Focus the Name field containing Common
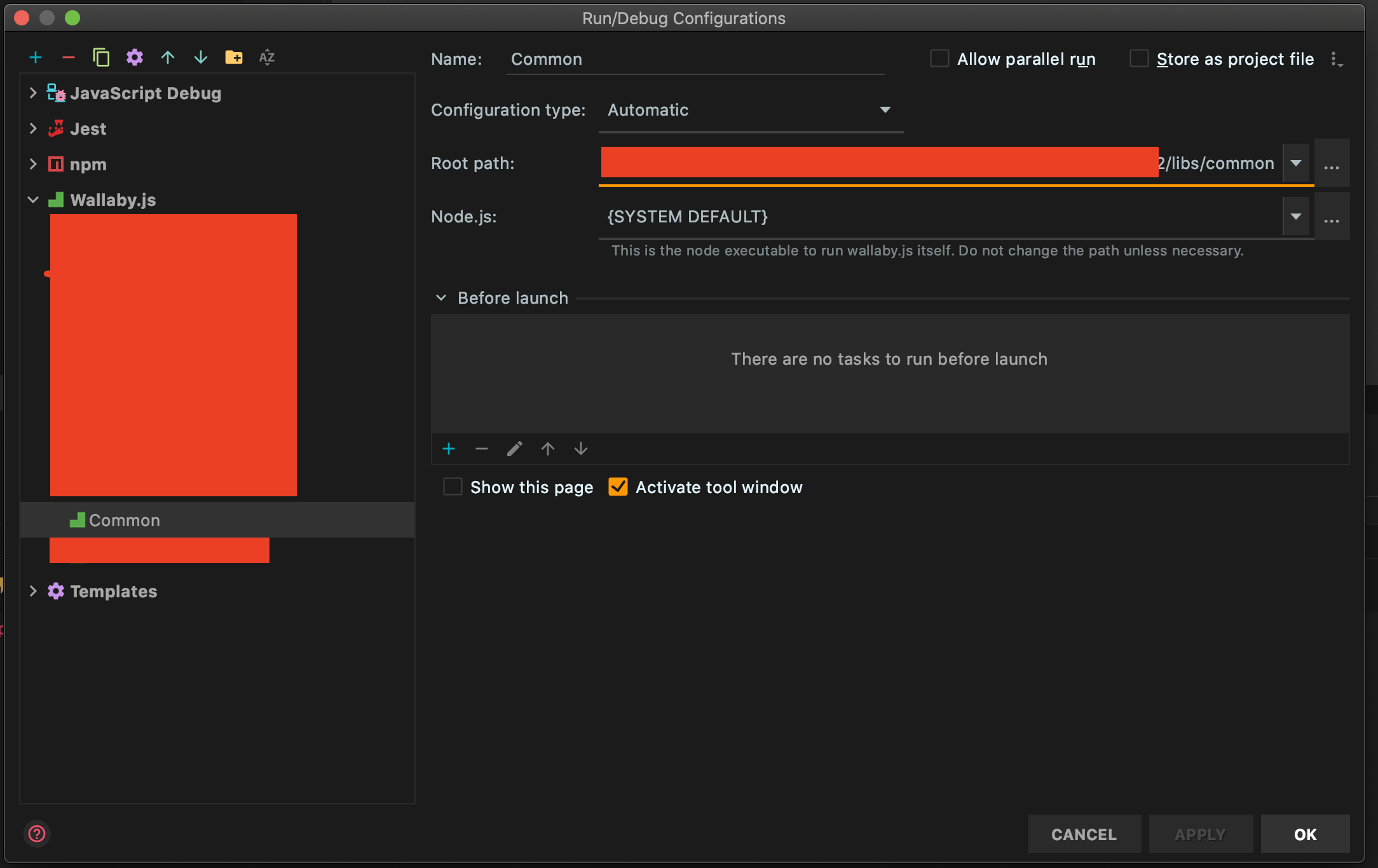The height and width of the screenshot is (868, 1378). tap(695, 59)
